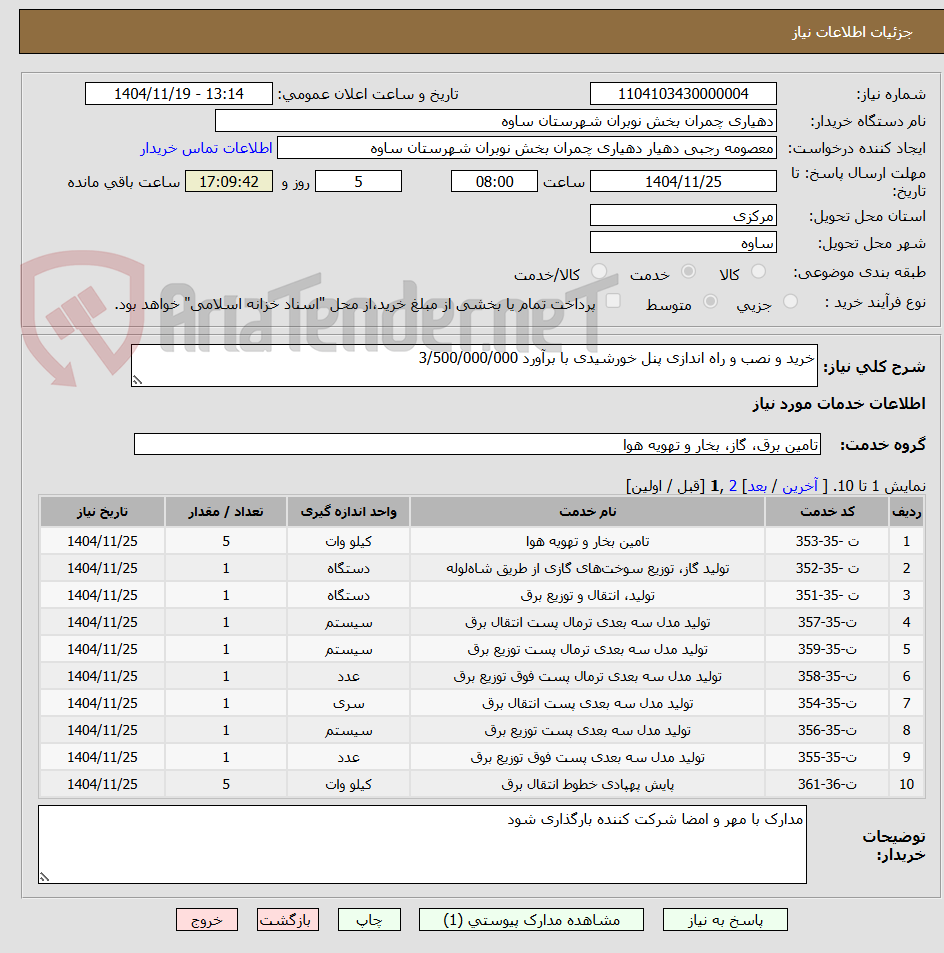944x953 pixels.
Task: Click the service code ت-35-359 cell
Action: [x=827, y=649]
